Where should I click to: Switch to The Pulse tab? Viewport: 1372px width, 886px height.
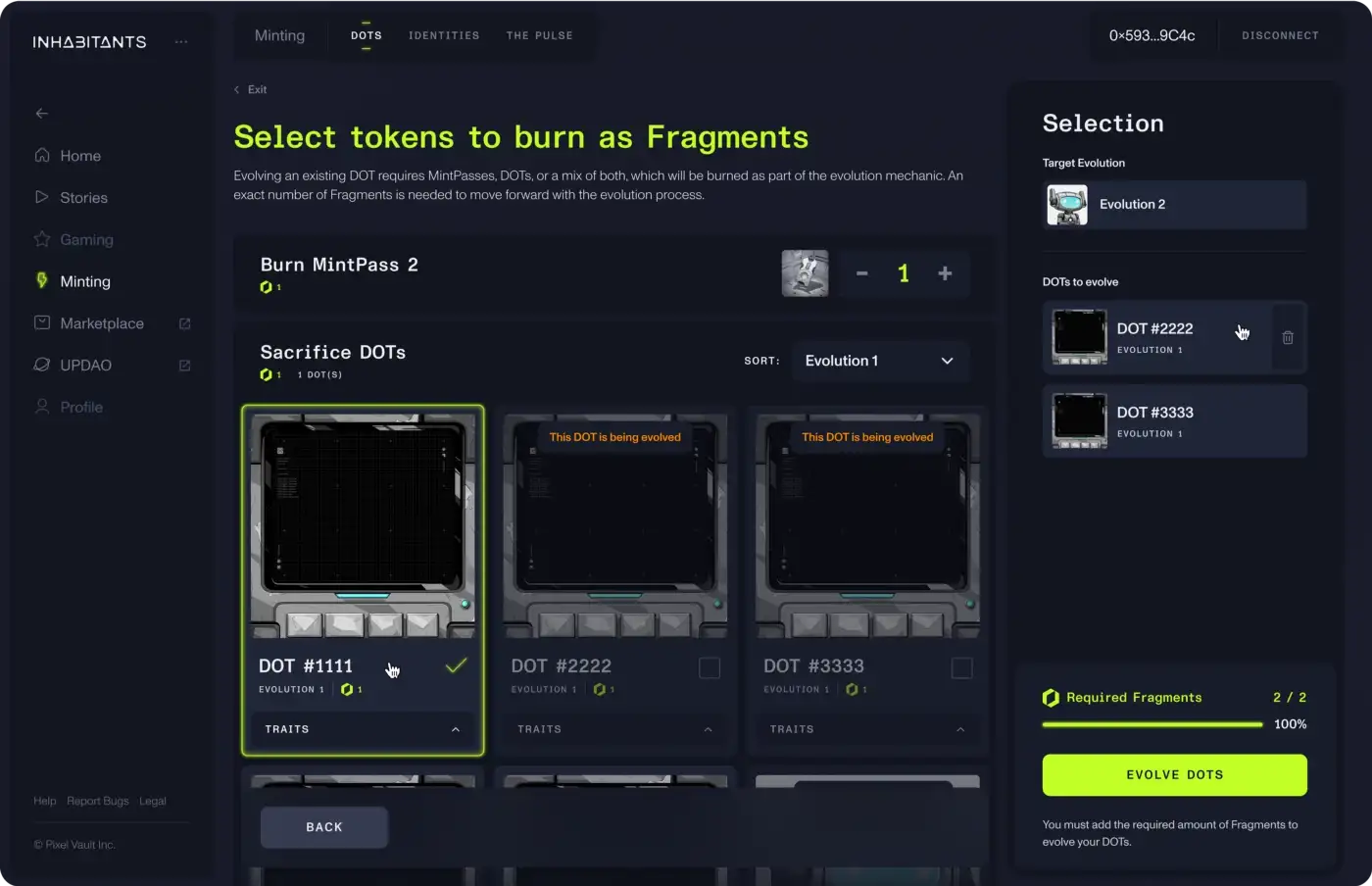[540, 35]
